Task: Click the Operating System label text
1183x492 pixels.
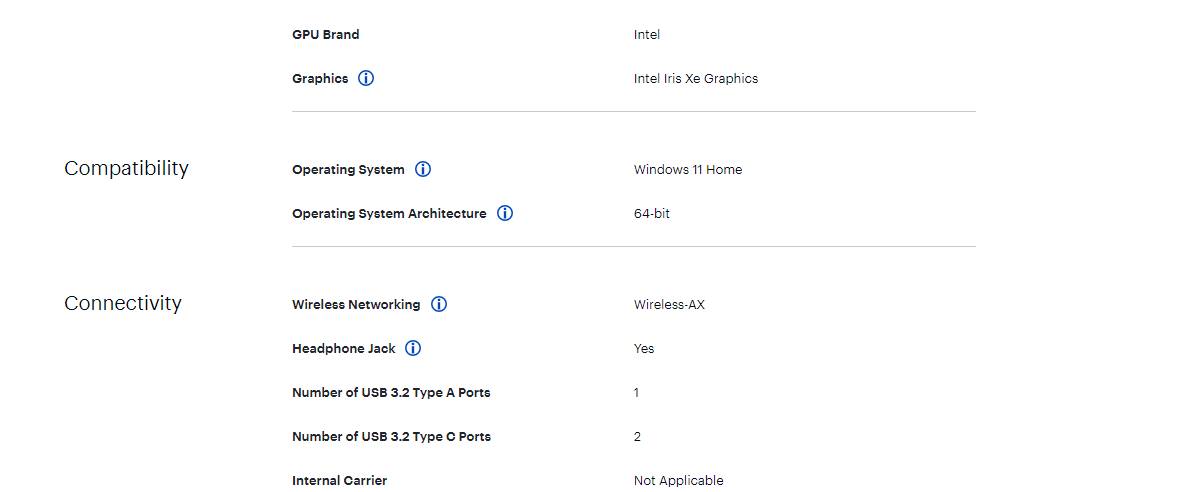Action: point(348,170)
